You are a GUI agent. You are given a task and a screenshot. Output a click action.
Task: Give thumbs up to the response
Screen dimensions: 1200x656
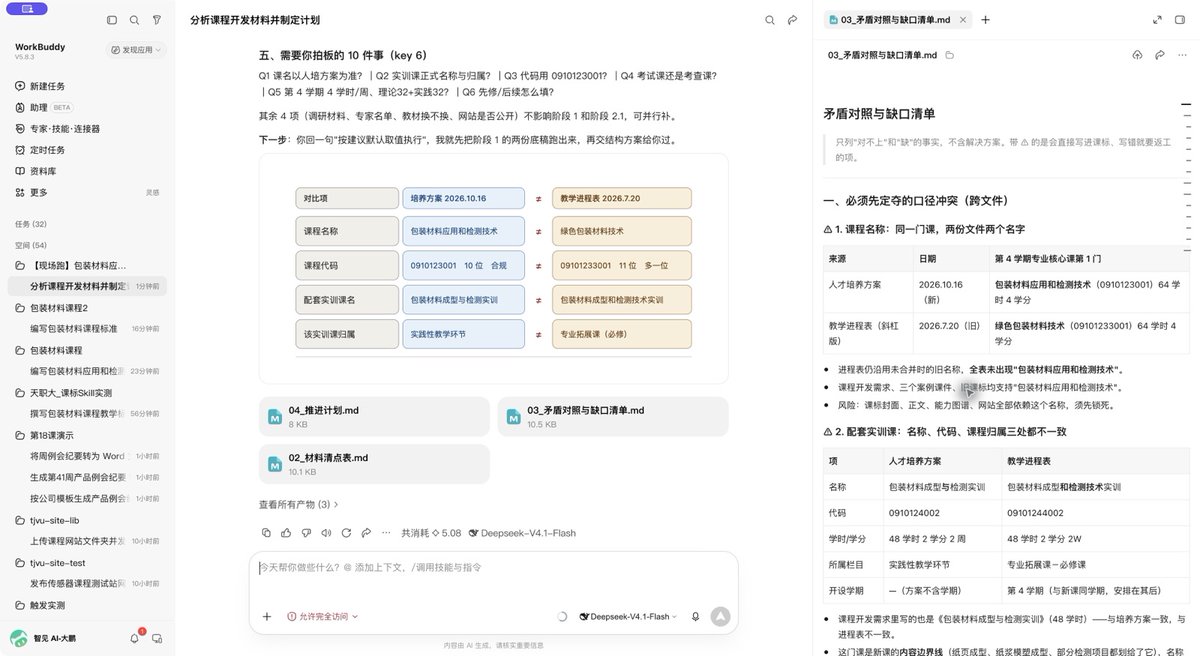tap(286, 533)
